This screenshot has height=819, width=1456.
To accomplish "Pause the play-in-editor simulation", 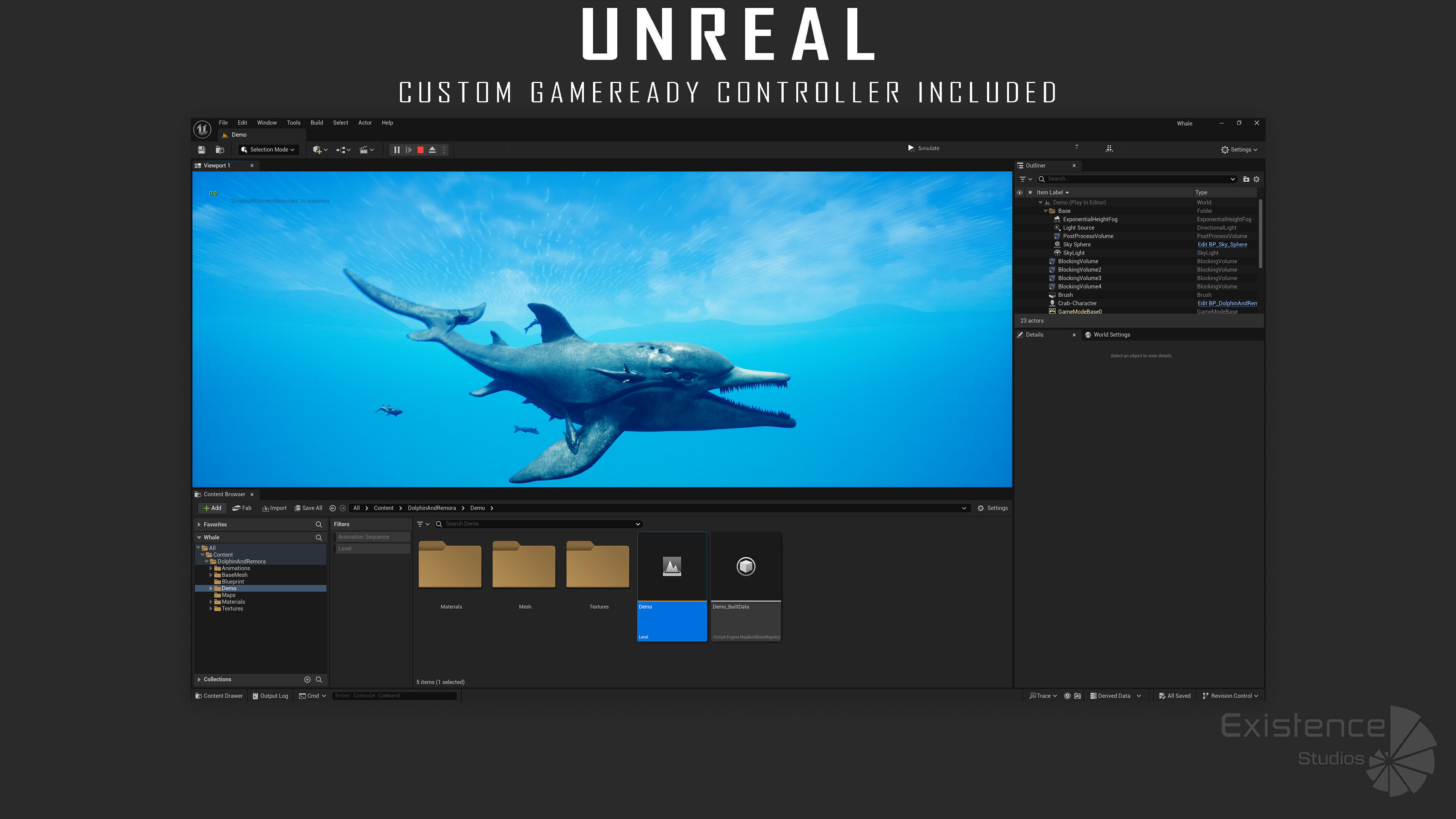I will 397,150.
